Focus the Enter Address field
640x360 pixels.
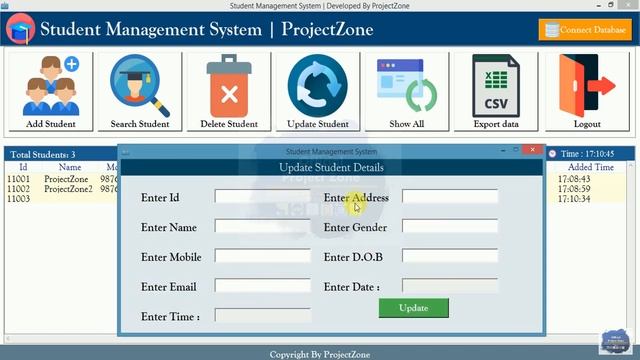pyautogui.click(x=450, y=196)
